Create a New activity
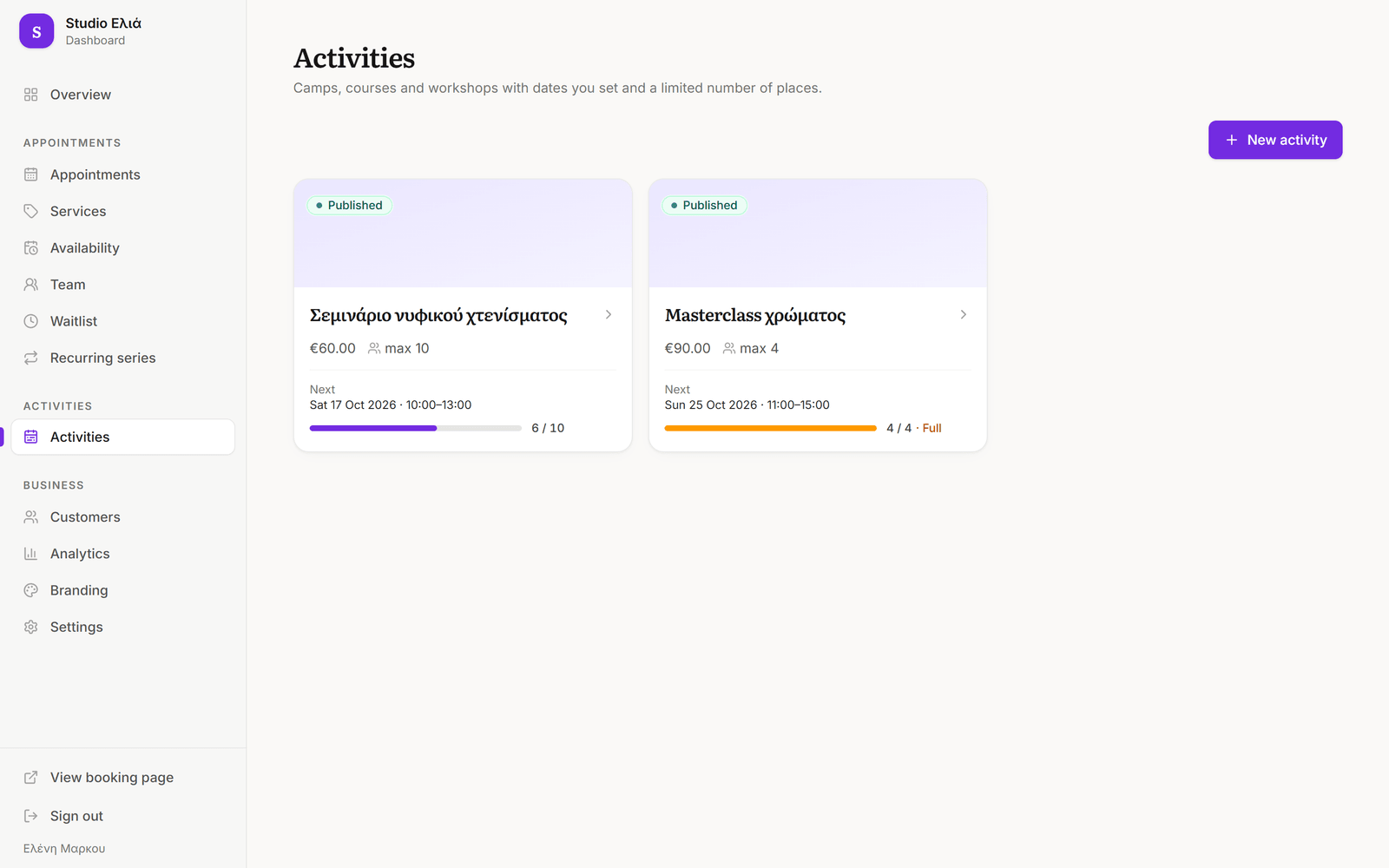This screenshot has height=868, width=1389. pos(1275,140)
